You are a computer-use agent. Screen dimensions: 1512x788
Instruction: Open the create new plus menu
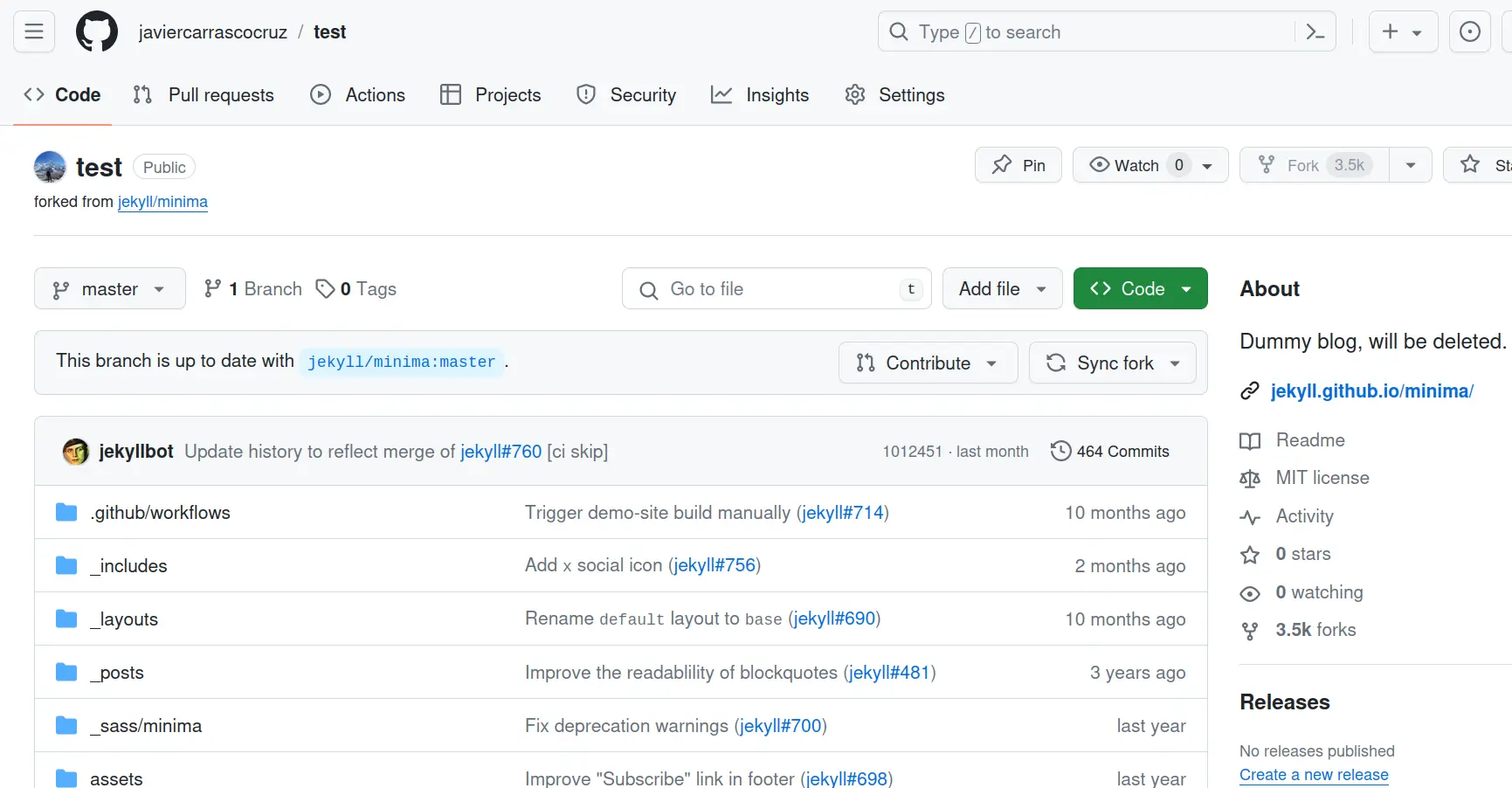[x=1403, y=32]
